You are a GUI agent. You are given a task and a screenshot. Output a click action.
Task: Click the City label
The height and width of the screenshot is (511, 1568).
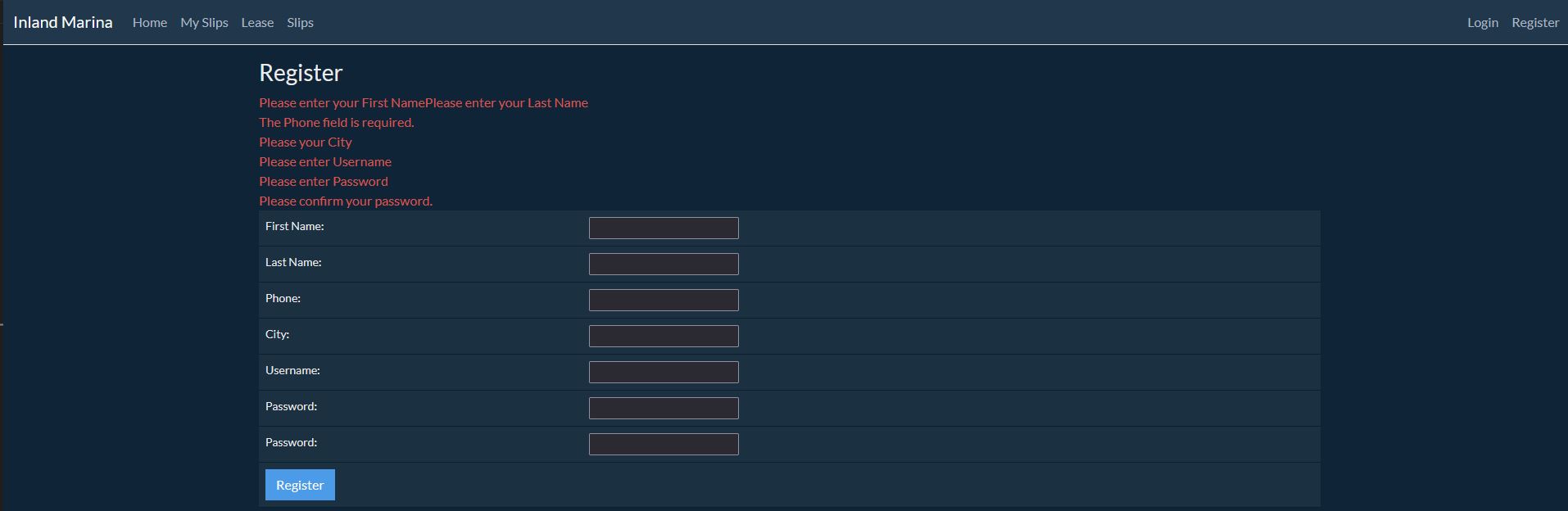click(x=277, y=334)
